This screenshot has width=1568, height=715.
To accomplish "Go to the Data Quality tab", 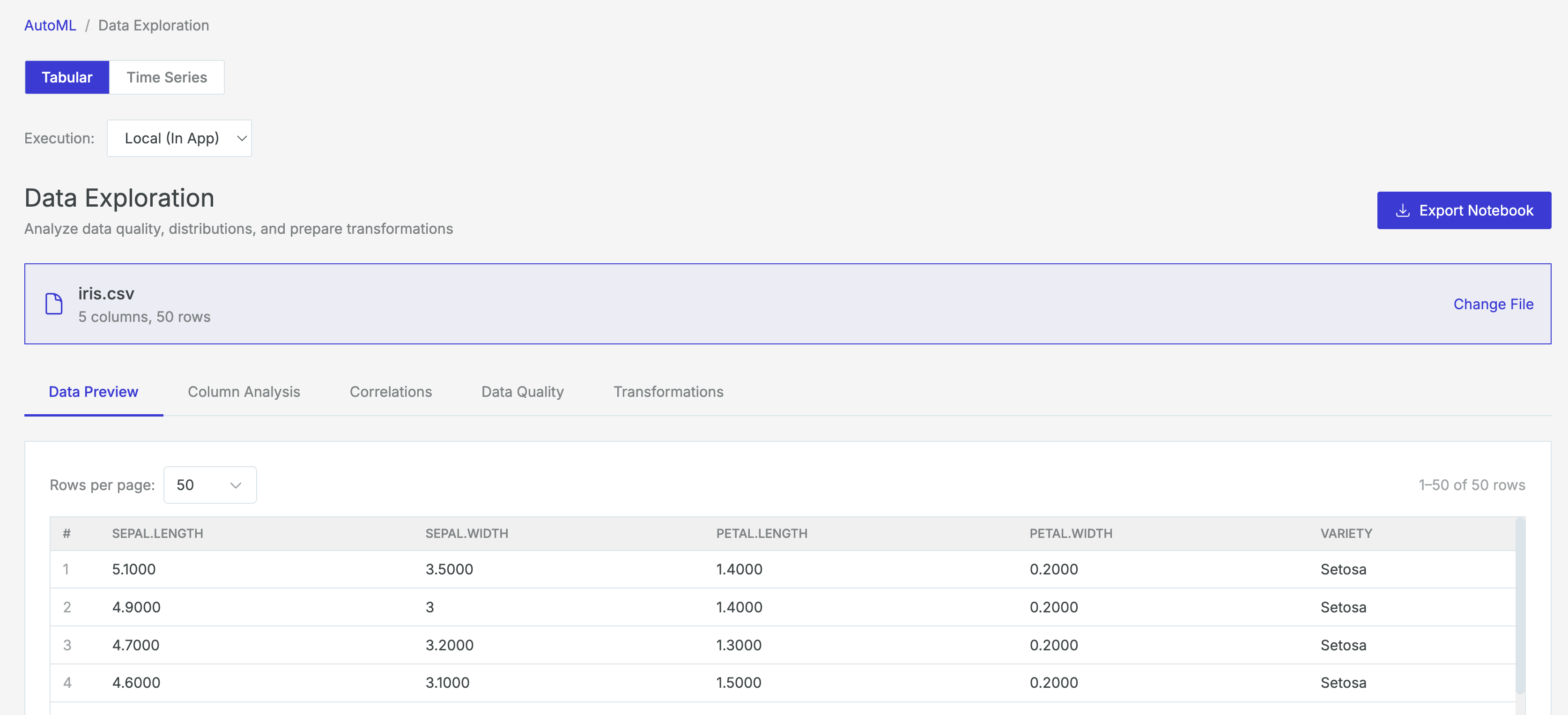I will (522, 392).
